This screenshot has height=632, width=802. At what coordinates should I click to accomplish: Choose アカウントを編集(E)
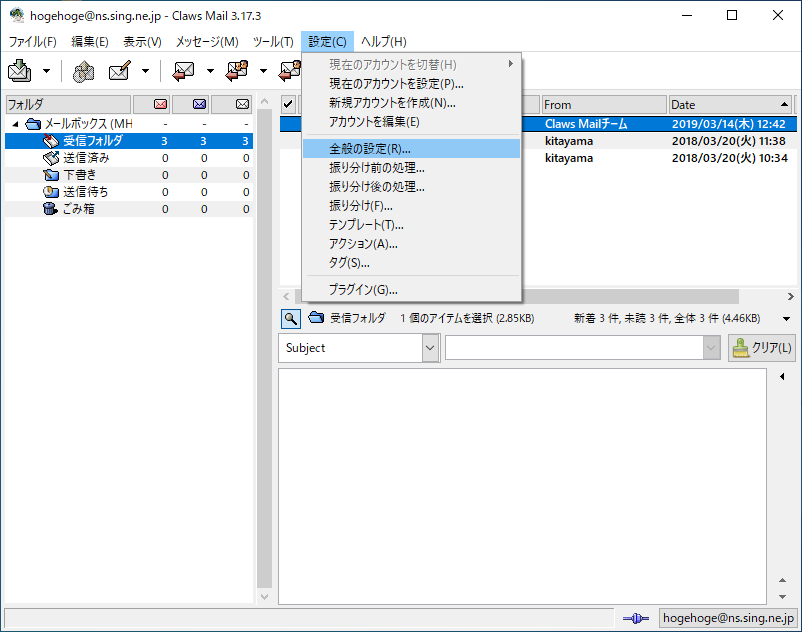click(x=411, y=122)
